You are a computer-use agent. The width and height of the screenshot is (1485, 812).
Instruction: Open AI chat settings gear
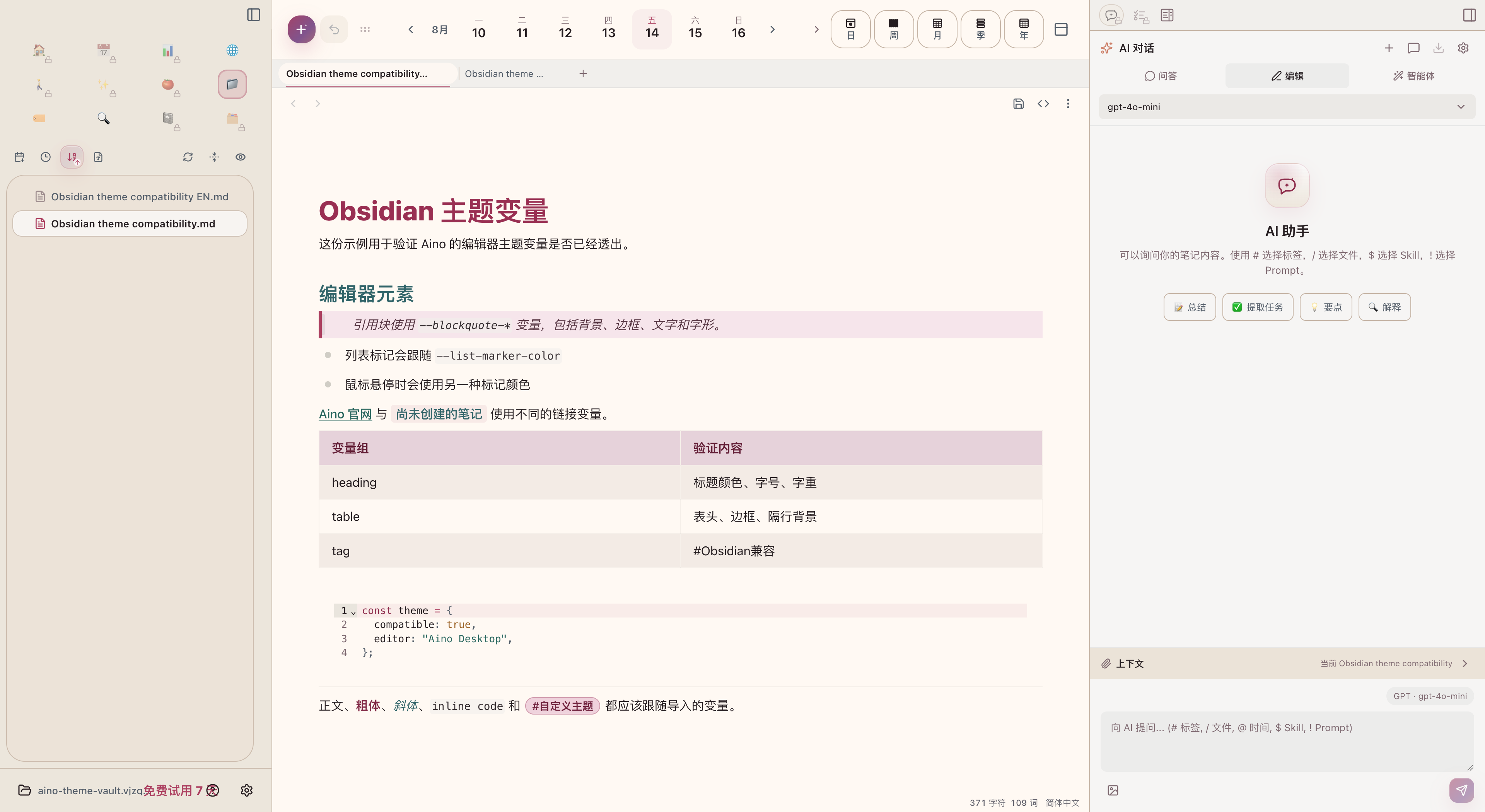(x=1463, y=48)
